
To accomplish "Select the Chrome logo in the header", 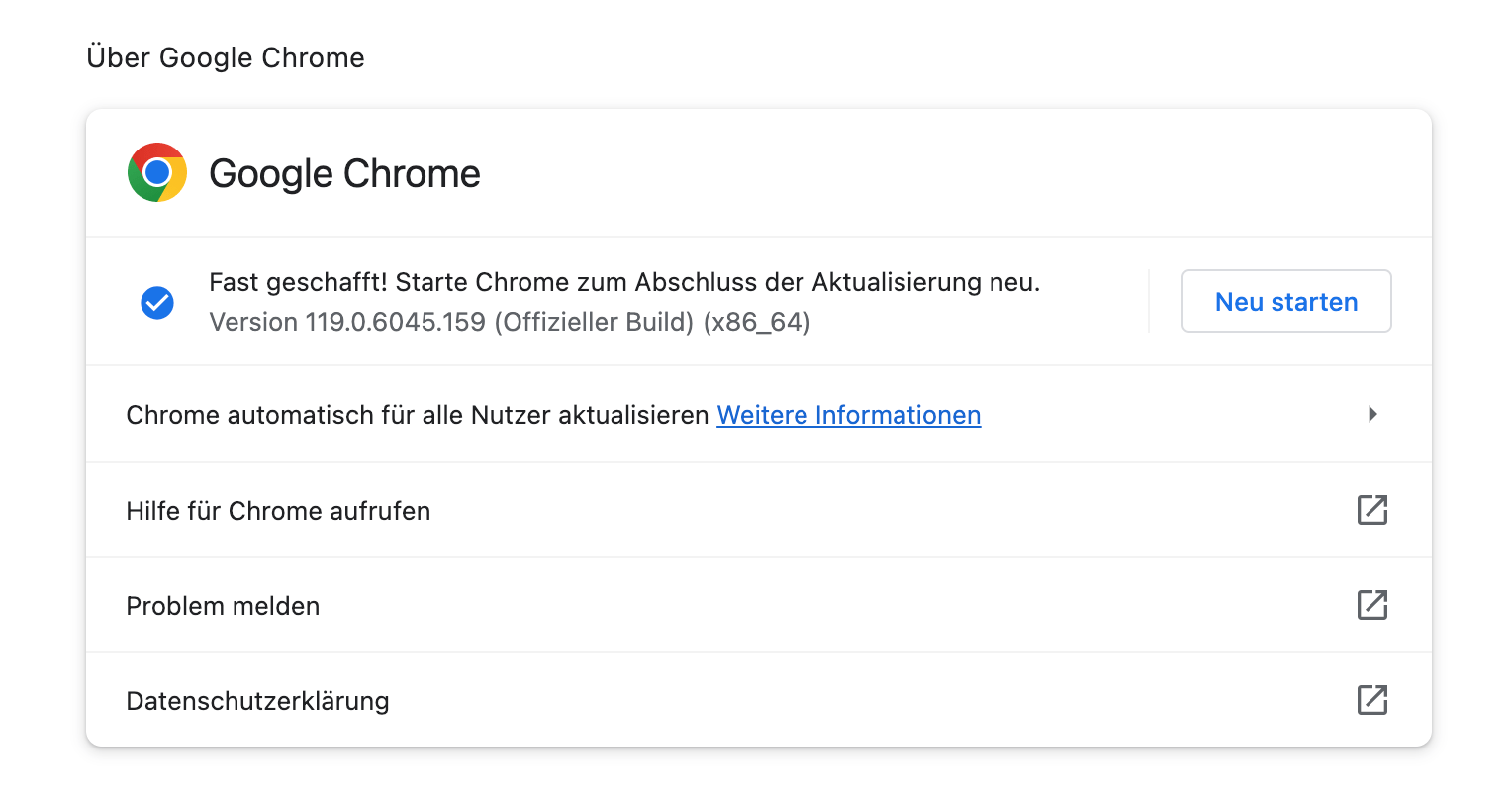I will (156, 172).
